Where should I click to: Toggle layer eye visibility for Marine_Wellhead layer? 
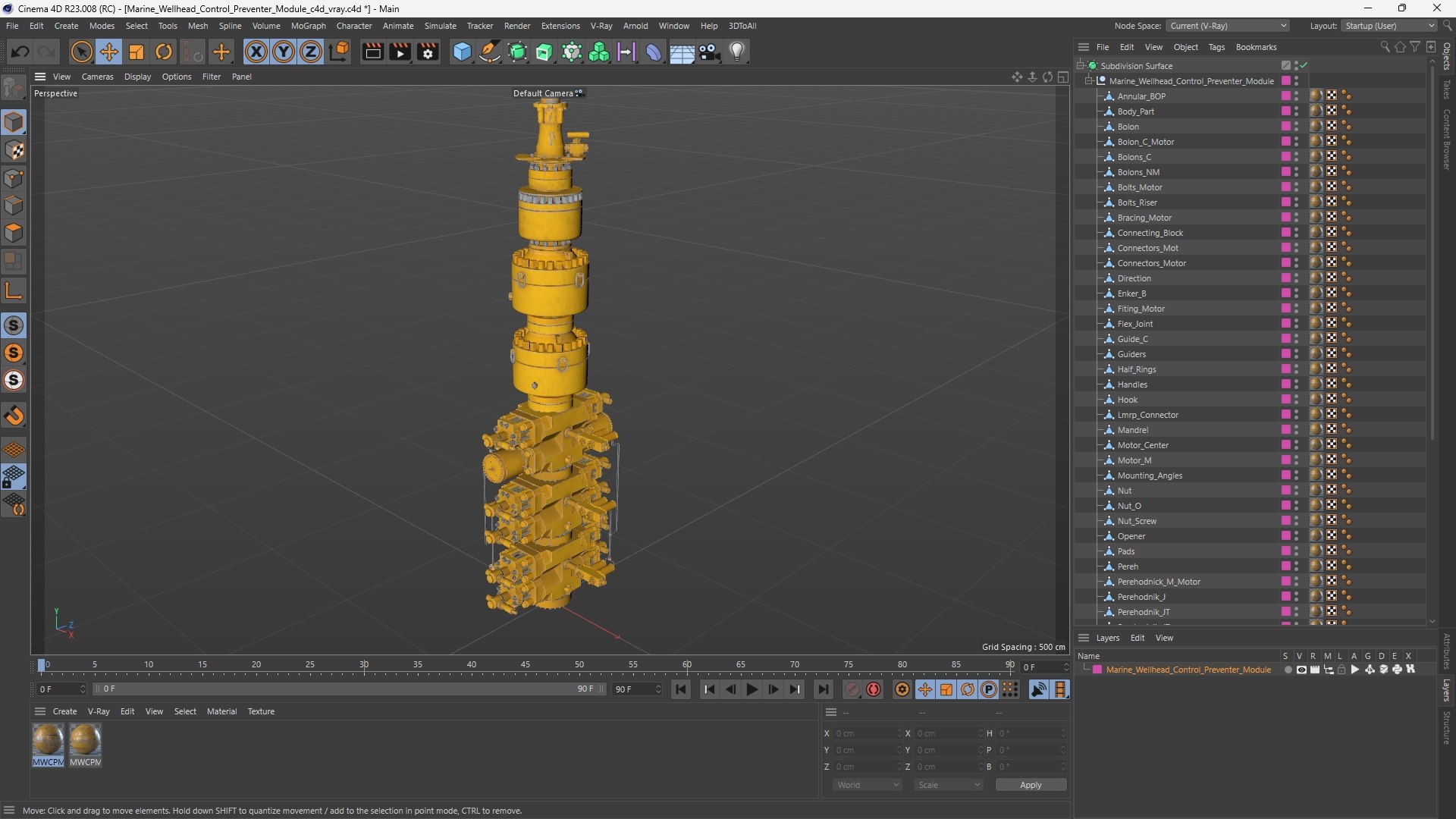point(1301,670)
